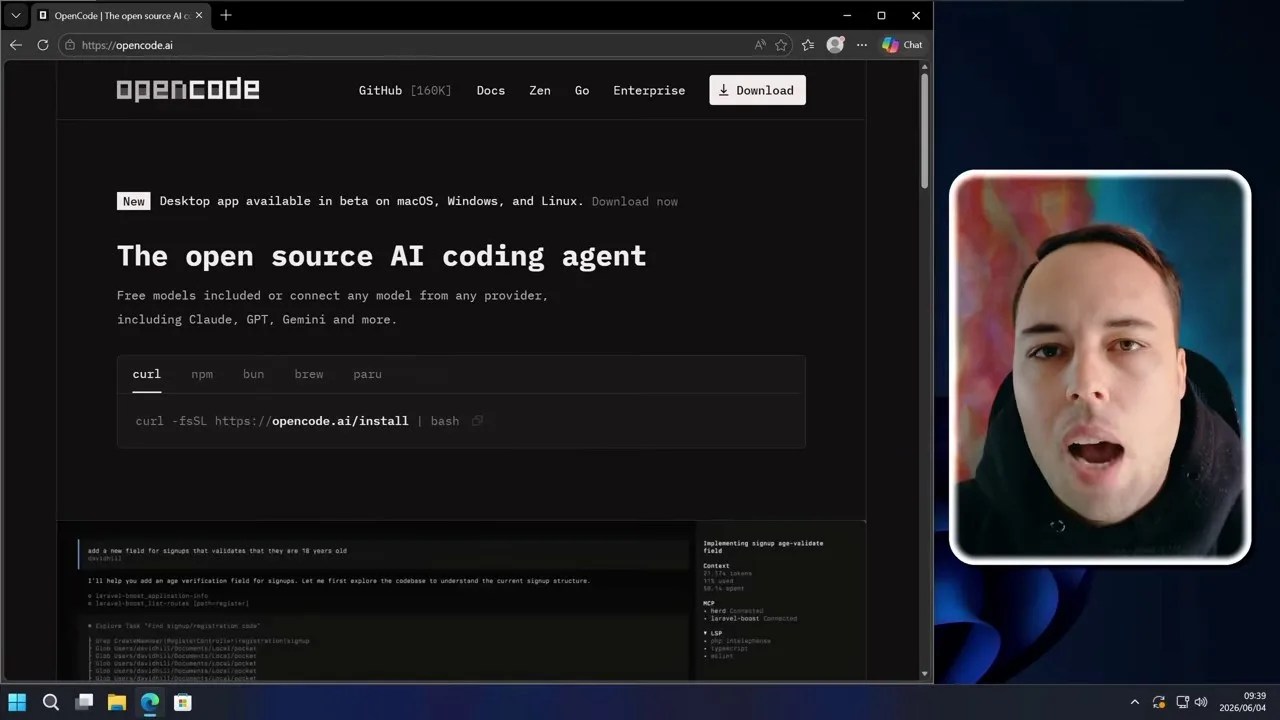Click the scrollbar down arrow
The height and width of the screenshot is (720, 1280).
pyautogui.click(x=924, y=674)
